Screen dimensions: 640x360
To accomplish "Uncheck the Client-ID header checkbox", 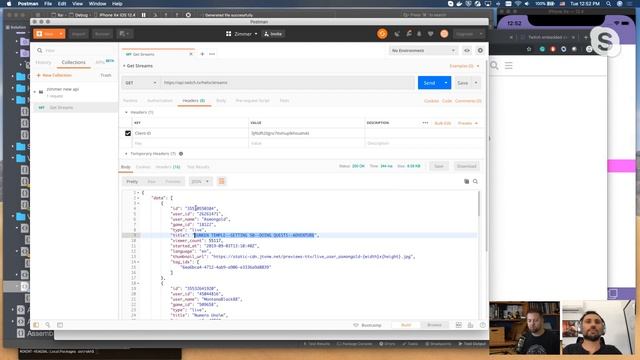I will pos(128,133).
